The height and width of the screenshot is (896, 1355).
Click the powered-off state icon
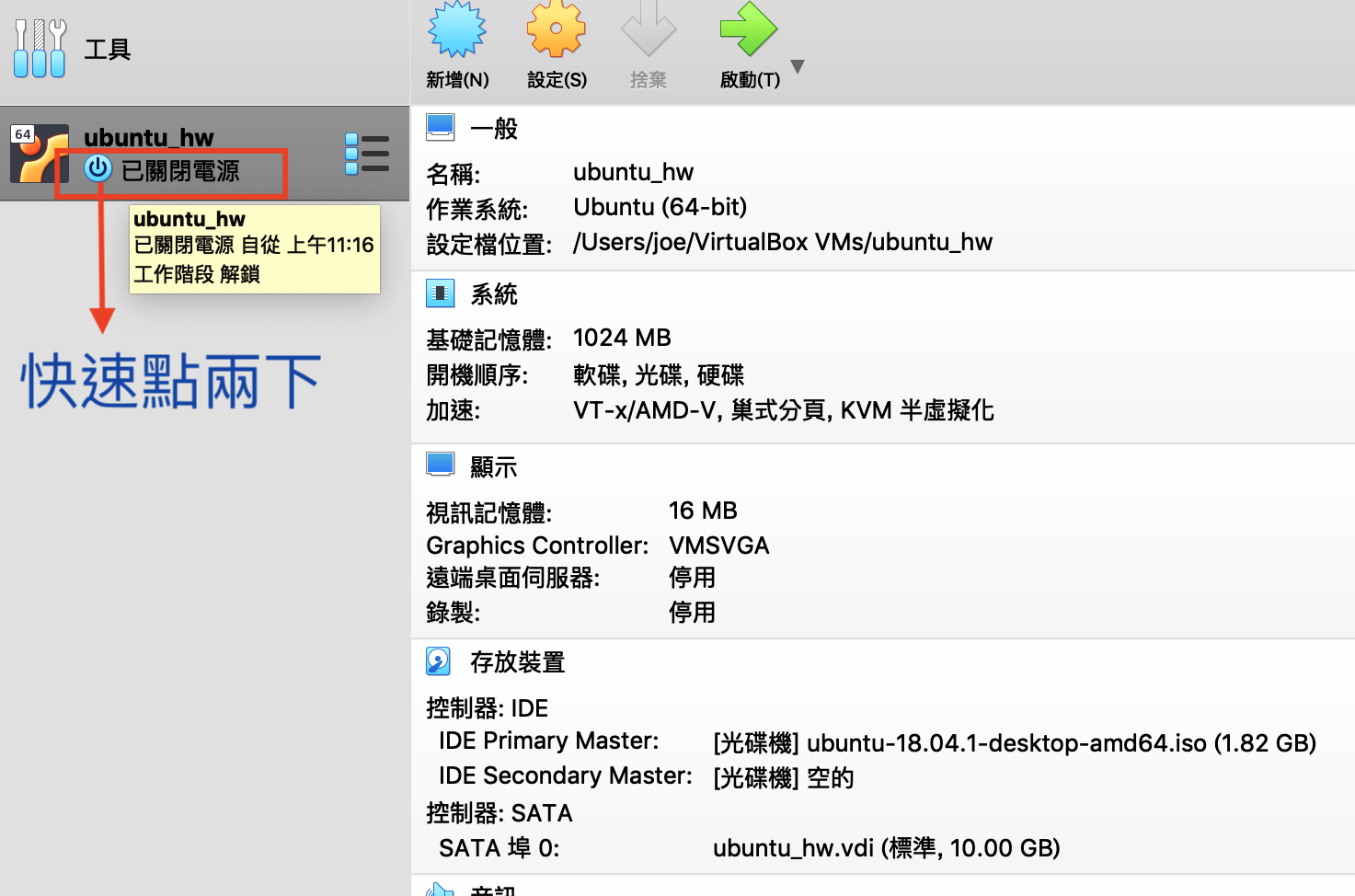pyautogui.click(x=98, y=169)
